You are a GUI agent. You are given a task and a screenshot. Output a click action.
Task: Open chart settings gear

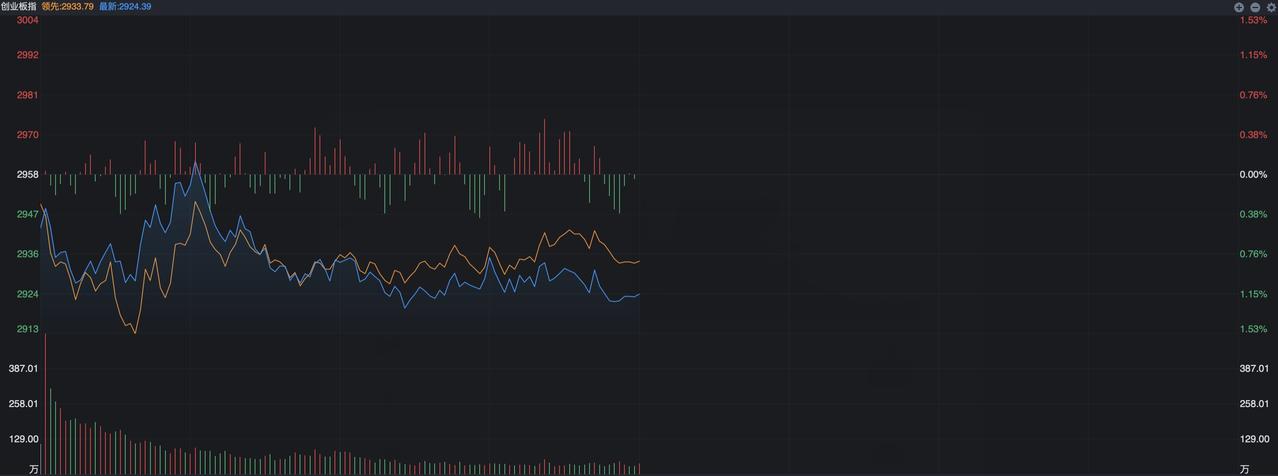pyautogui.click(x=1271, y=7)
